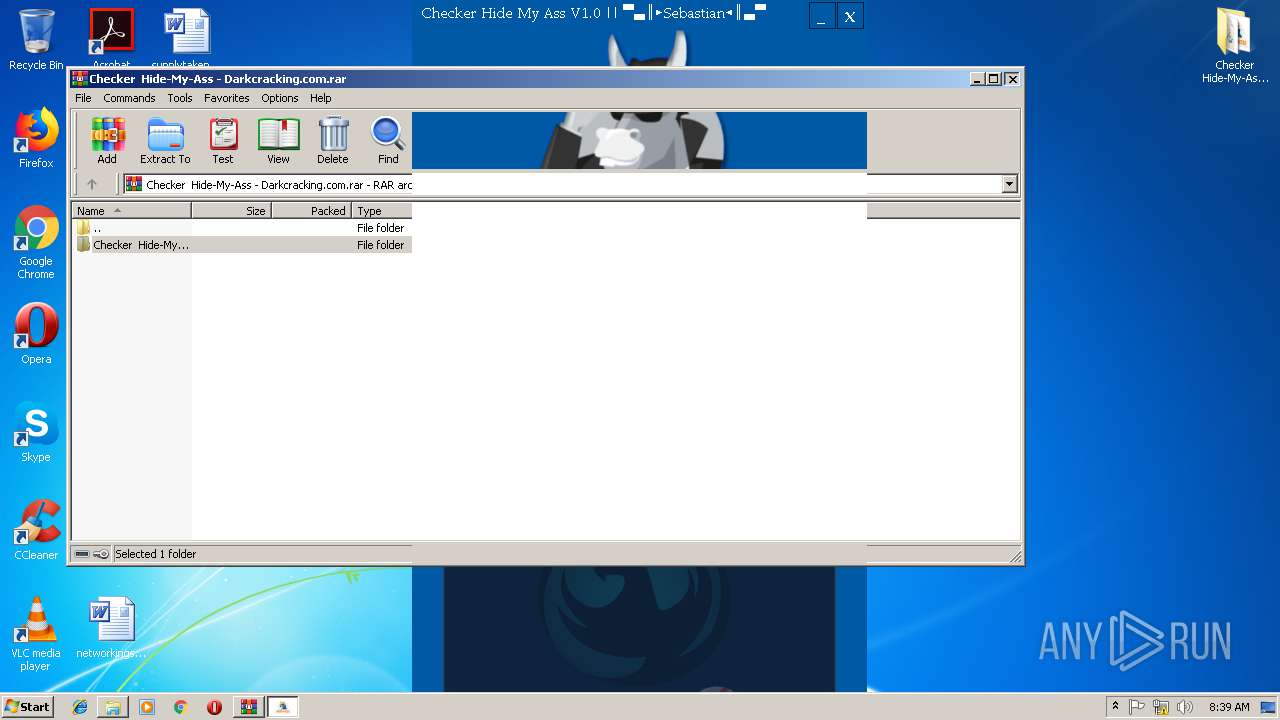Open the Opera desktop shortcut

coord(36,334)
